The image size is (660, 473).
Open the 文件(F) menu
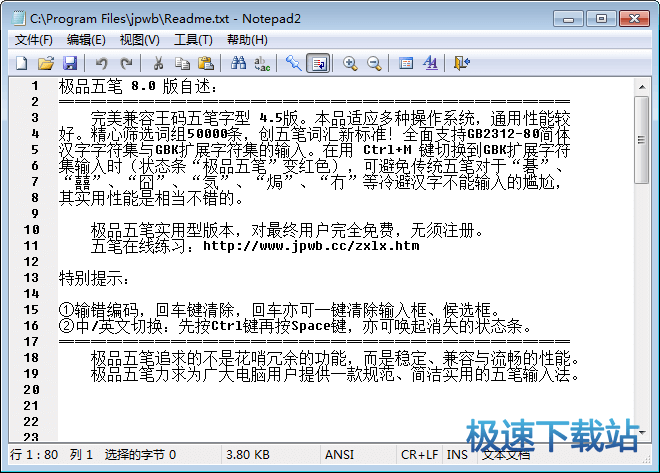[x=34, y=39]
